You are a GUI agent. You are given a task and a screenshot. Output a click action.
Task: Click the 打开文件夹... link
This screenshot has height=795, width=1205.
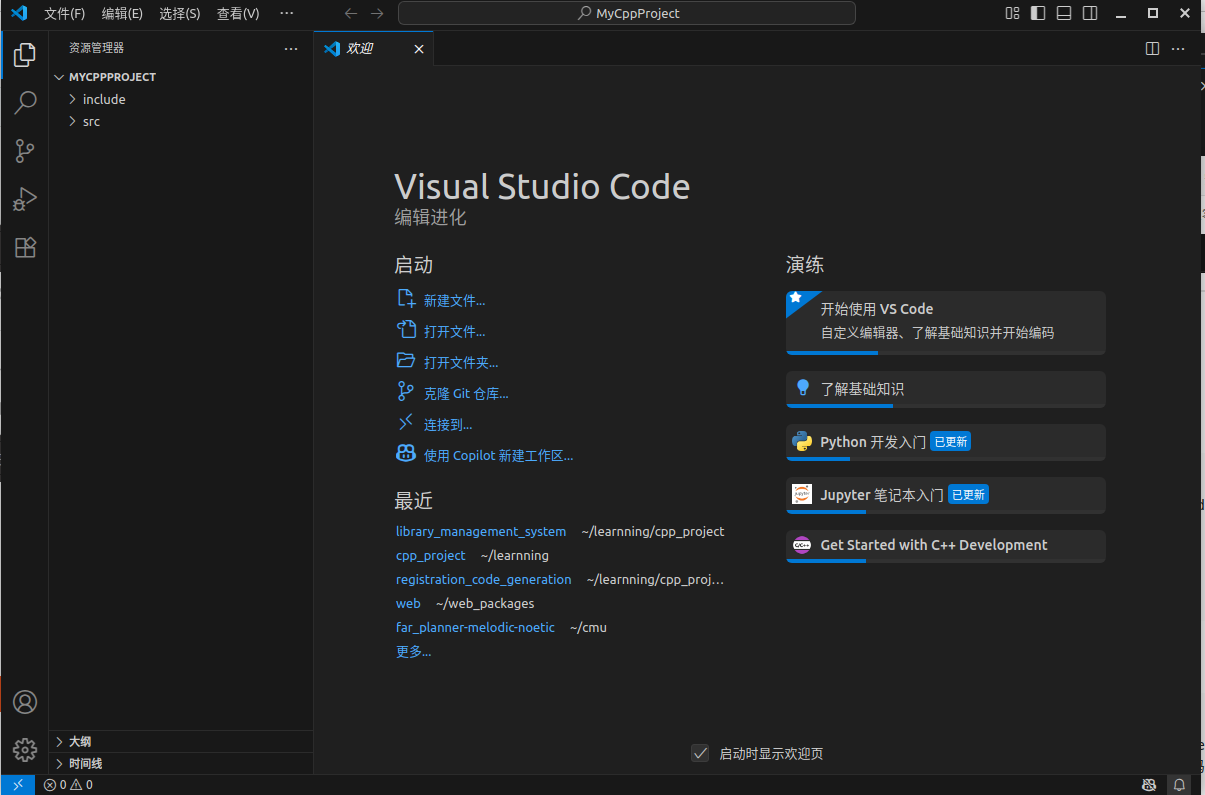[x=460, y=362]
